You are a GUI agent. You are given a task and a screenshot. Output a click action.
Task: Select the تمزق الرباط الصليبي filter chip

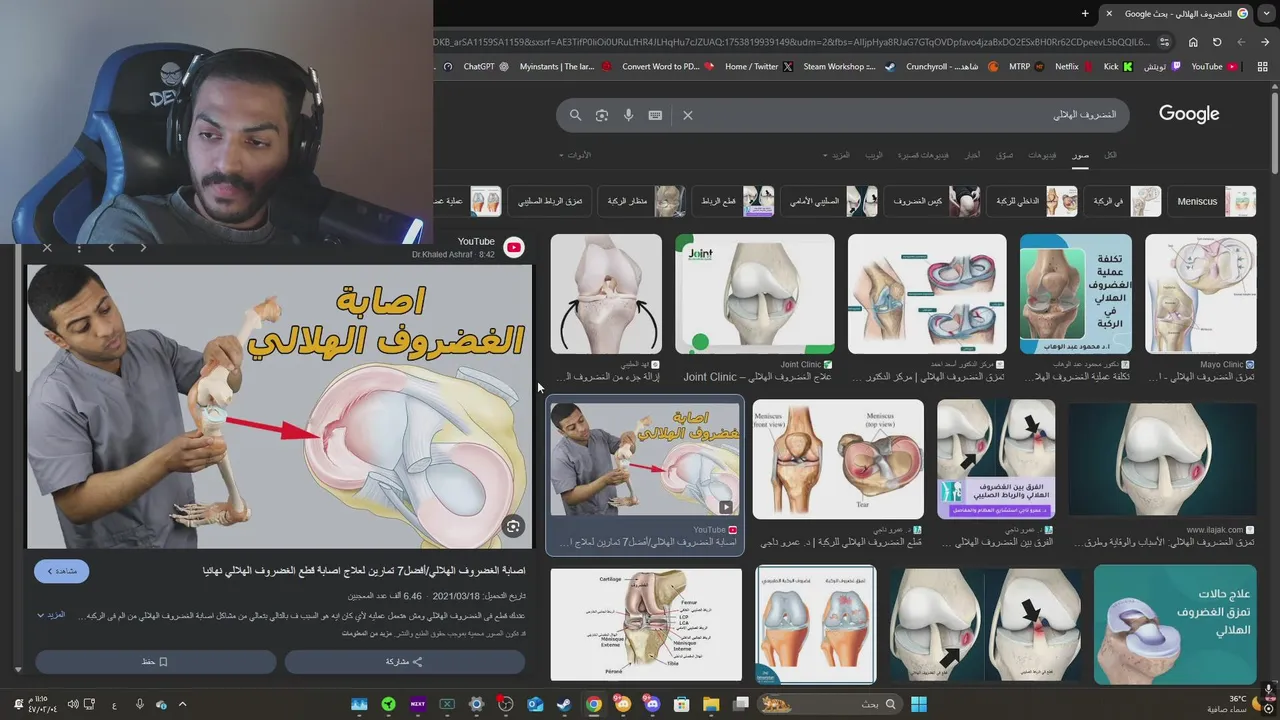coord(550,201)
